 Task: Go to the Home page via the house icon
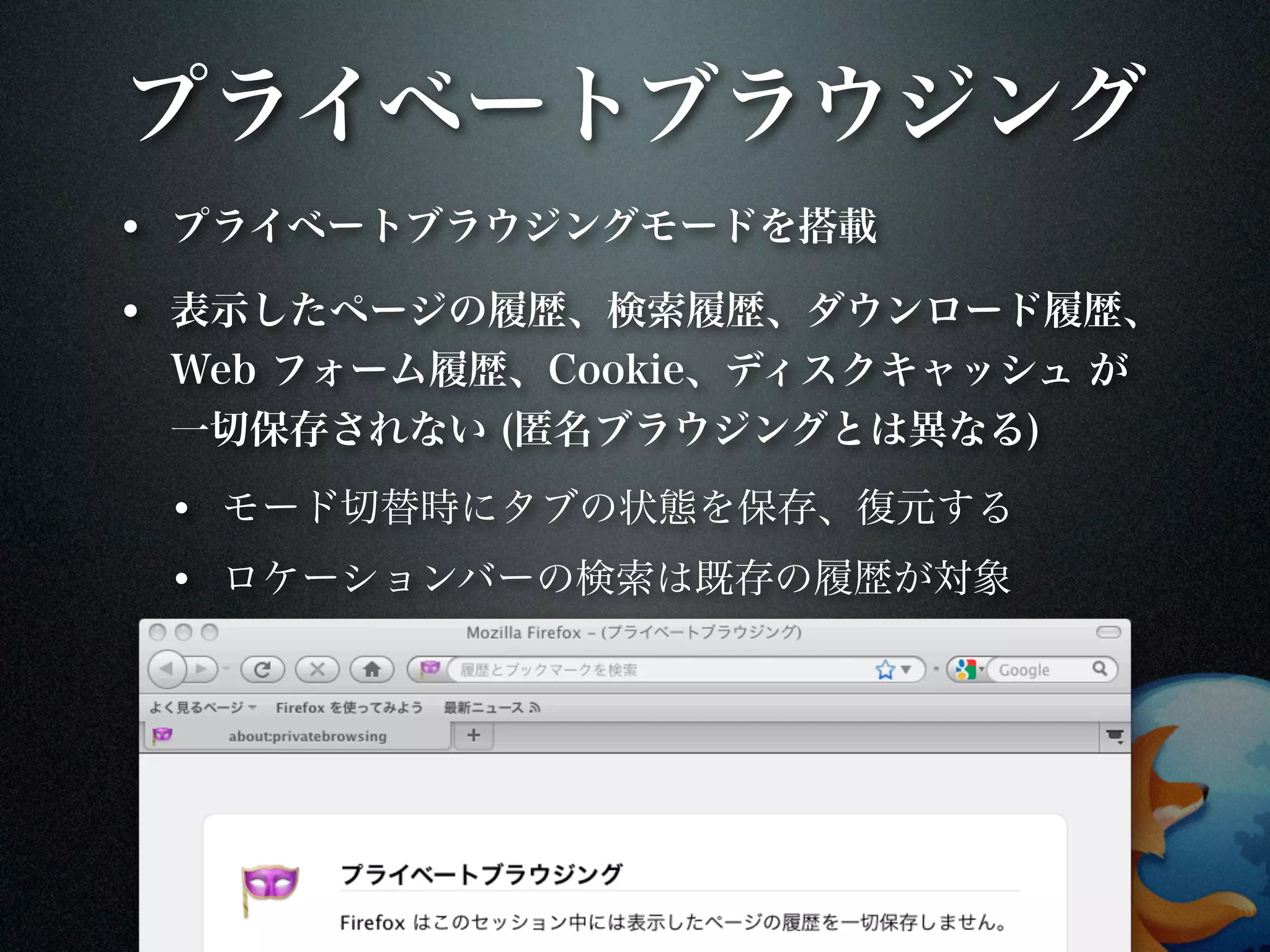tap(372, 669)
